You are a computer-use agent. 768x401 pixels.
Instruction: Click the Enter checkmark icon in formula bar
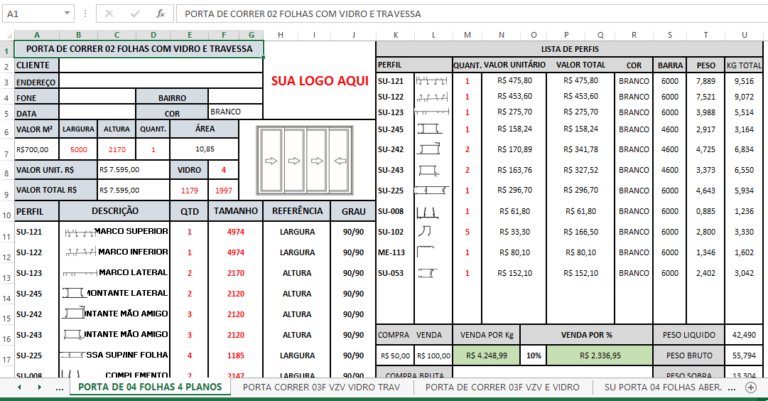[x=135, y=14]
